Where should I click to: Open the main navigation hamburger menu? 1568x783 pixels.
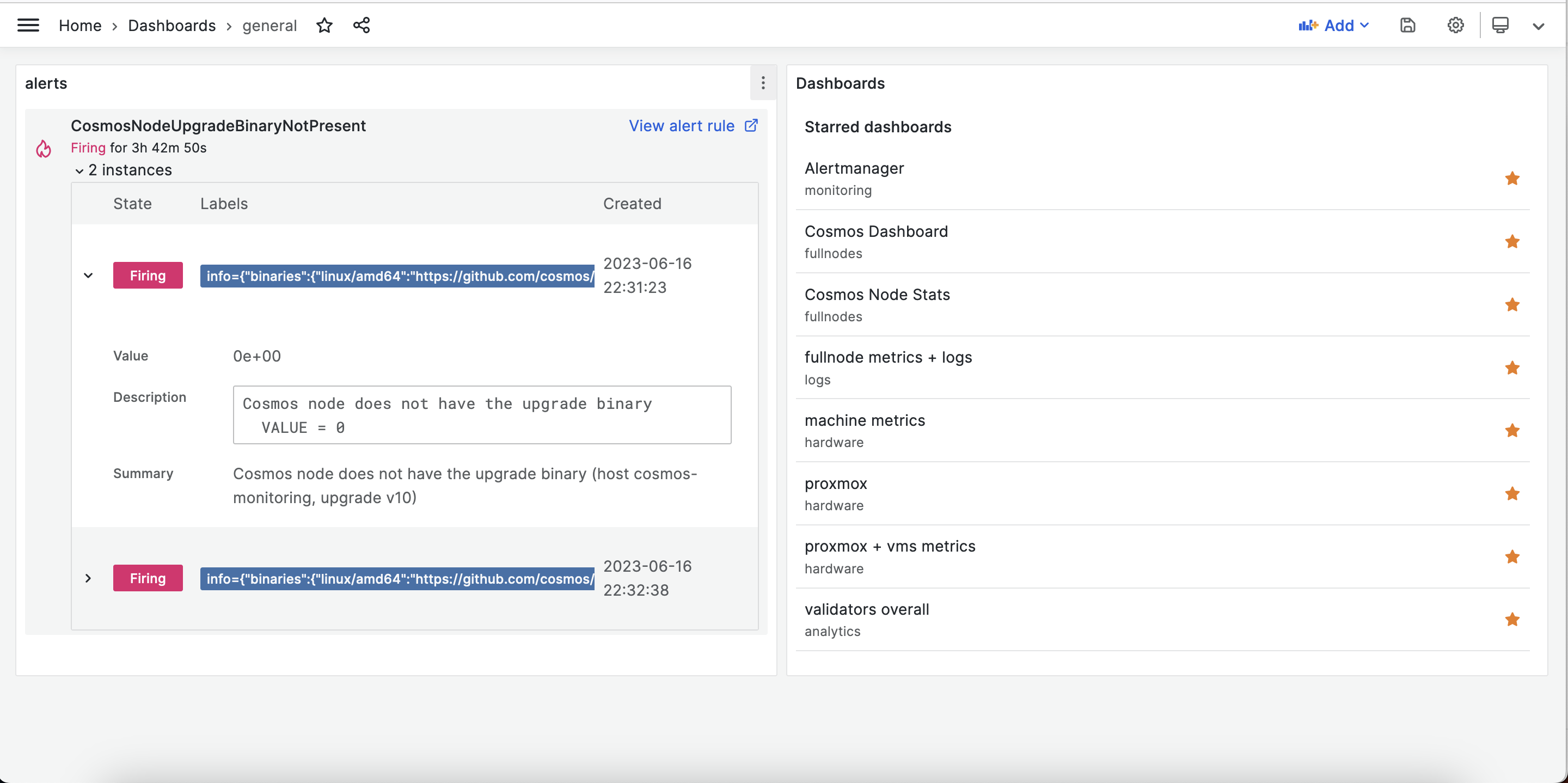(x=28, y=25)
